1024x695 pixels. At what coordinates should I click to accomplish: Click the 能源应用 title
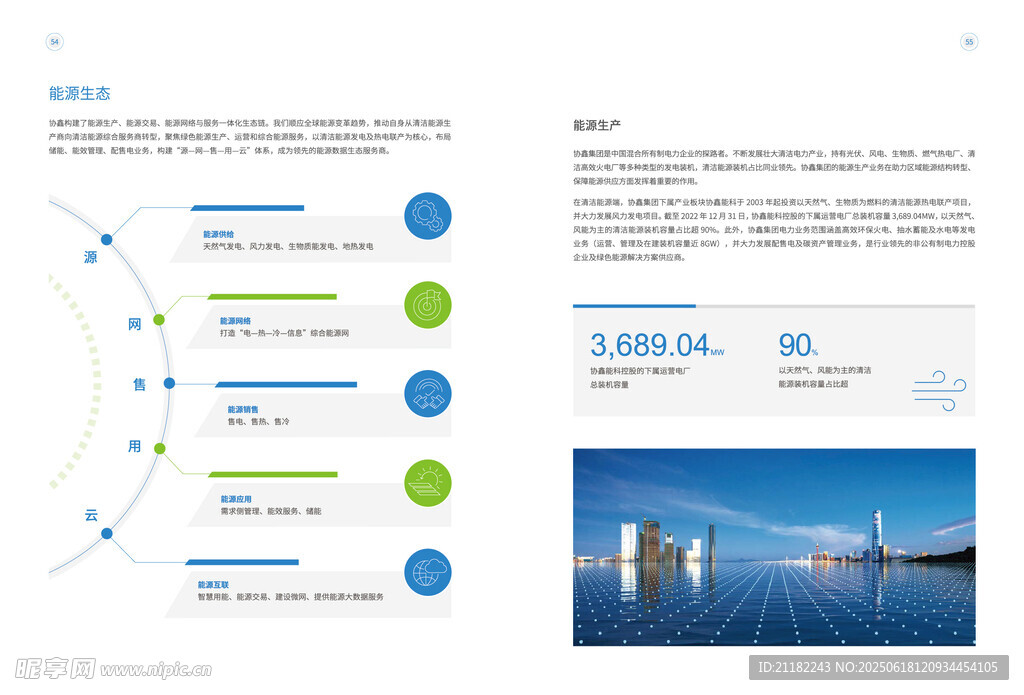236,498
